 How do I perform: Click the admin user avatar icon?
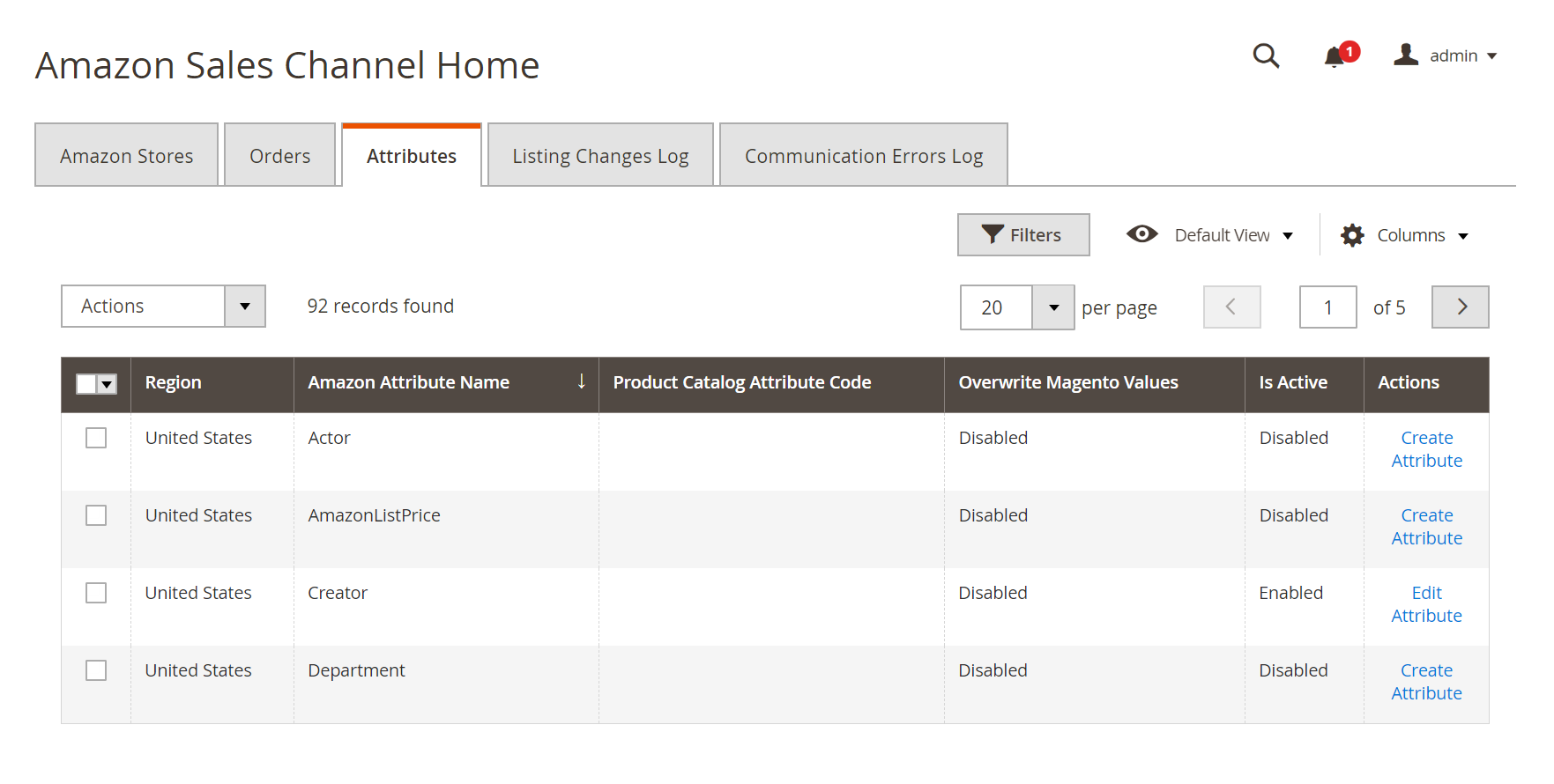[x=1406, y=55]
